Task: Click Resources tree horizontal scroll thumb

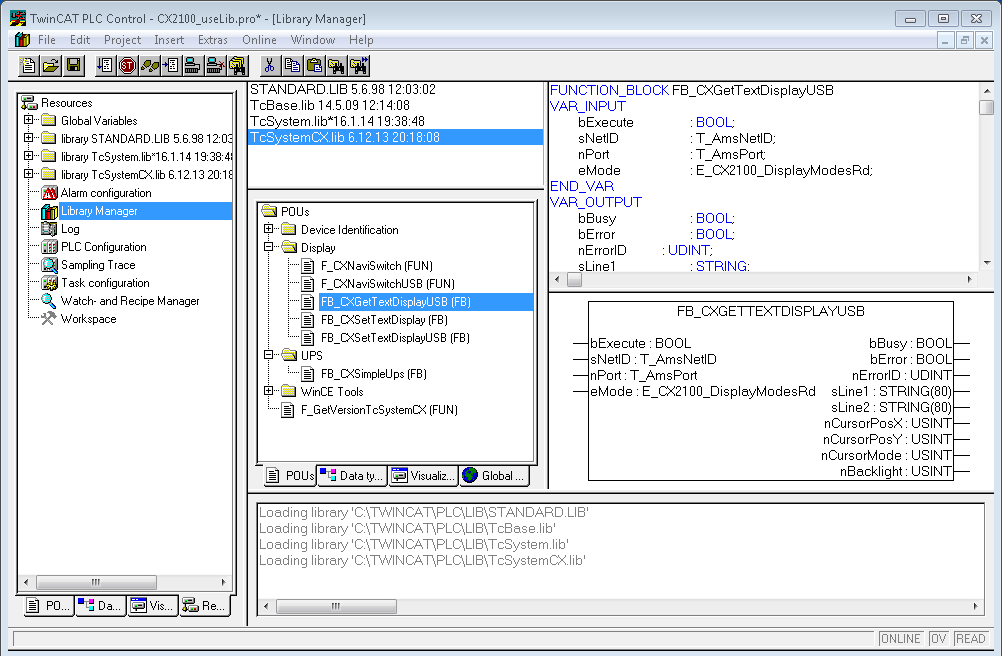Action: pyautogui.click(x=96, y=582)
